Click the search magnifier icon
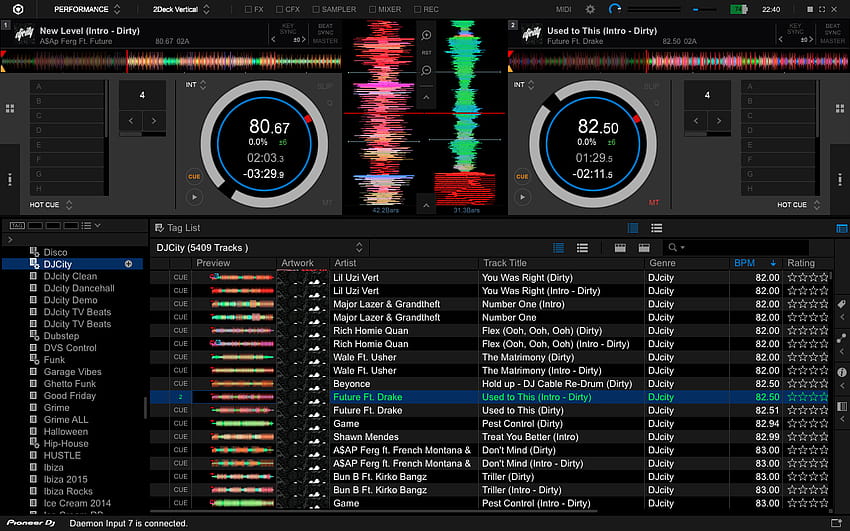This screenshot has width=850, height=531. [x=673, y=248]
